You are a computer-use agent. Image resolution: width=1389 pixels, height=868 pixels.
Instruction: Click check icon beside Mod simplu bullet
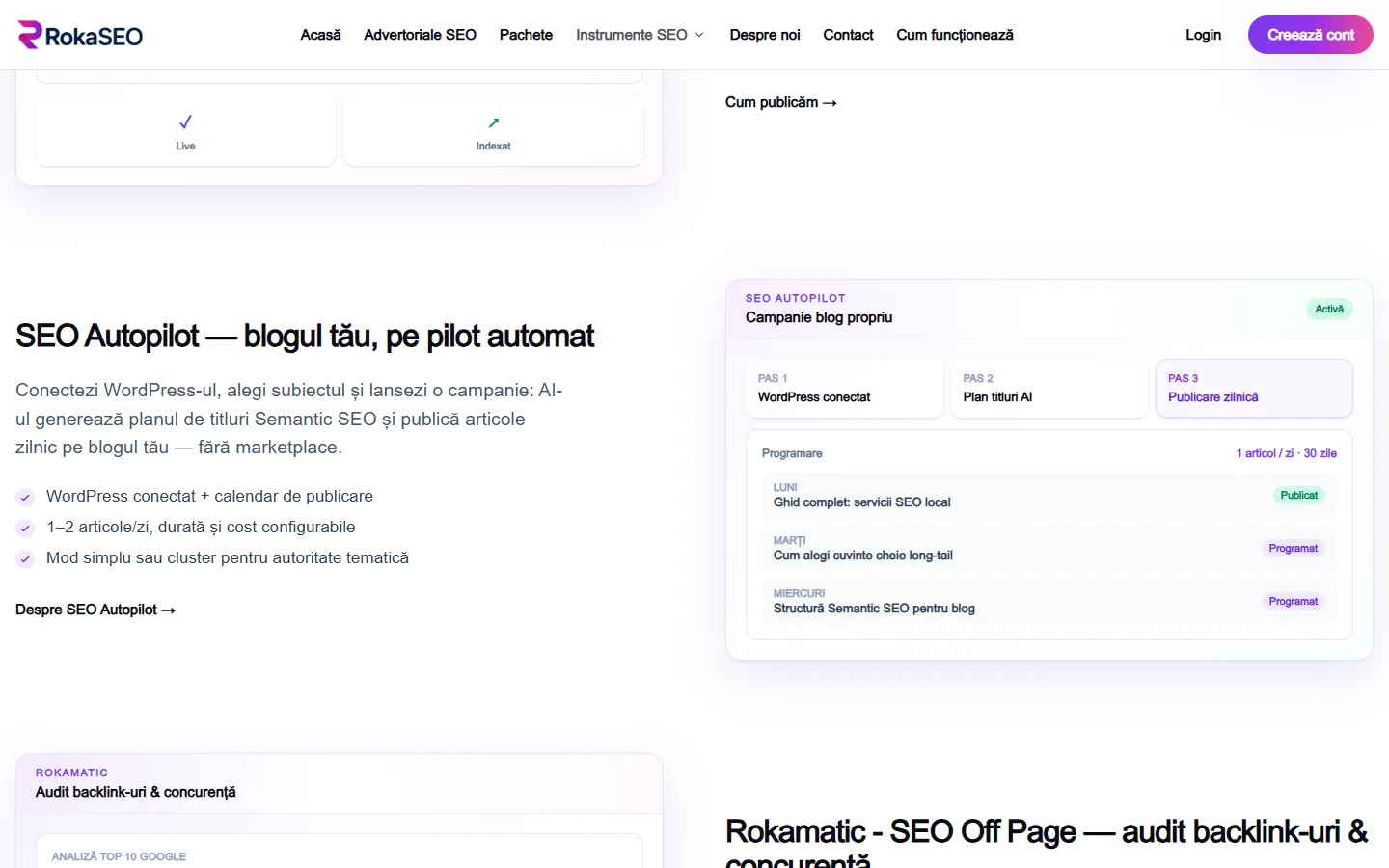25,558
